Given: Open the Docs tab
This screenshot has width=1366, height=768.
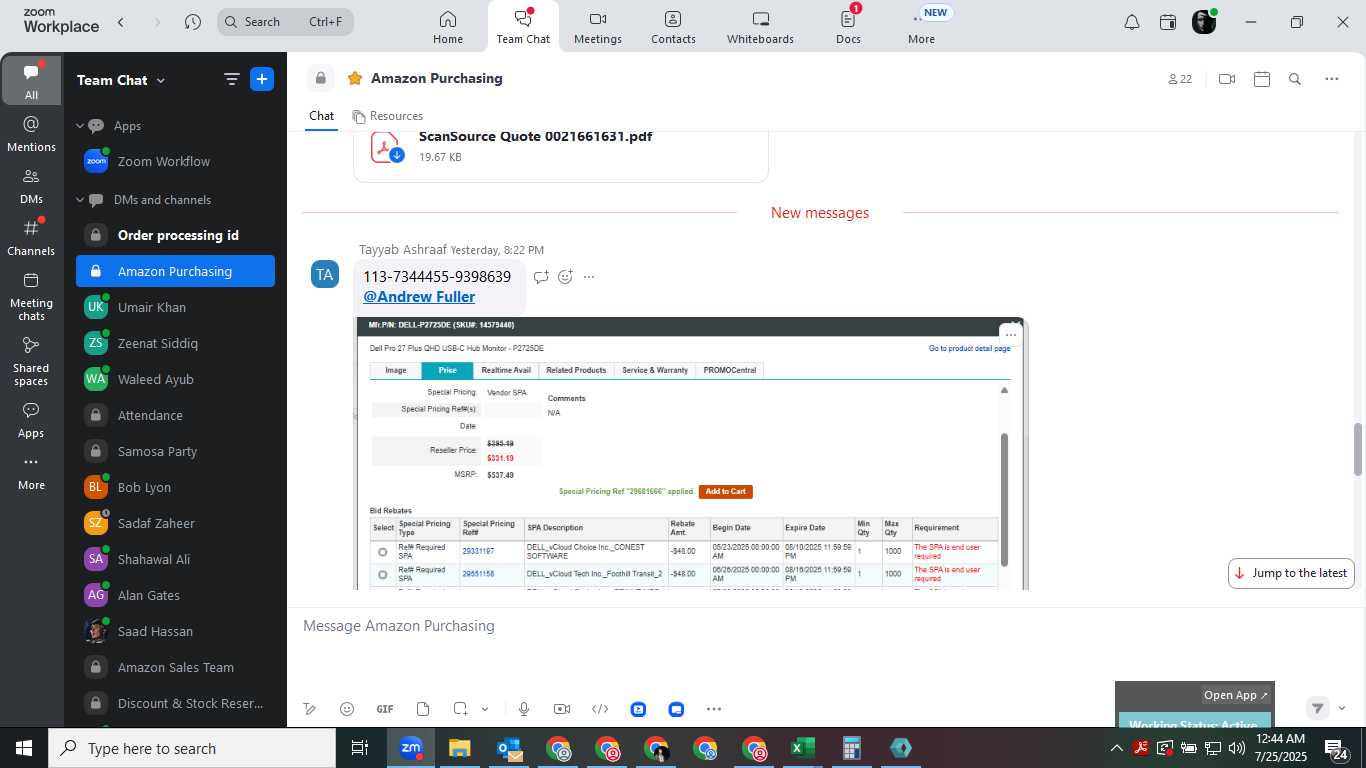Looking at the screenshot, I should (x=848, y=27).
